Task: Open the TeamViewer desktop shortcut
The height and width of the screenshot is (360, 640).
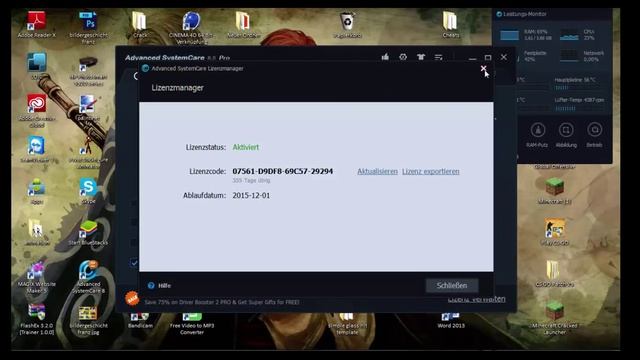Action: [36, 150]
